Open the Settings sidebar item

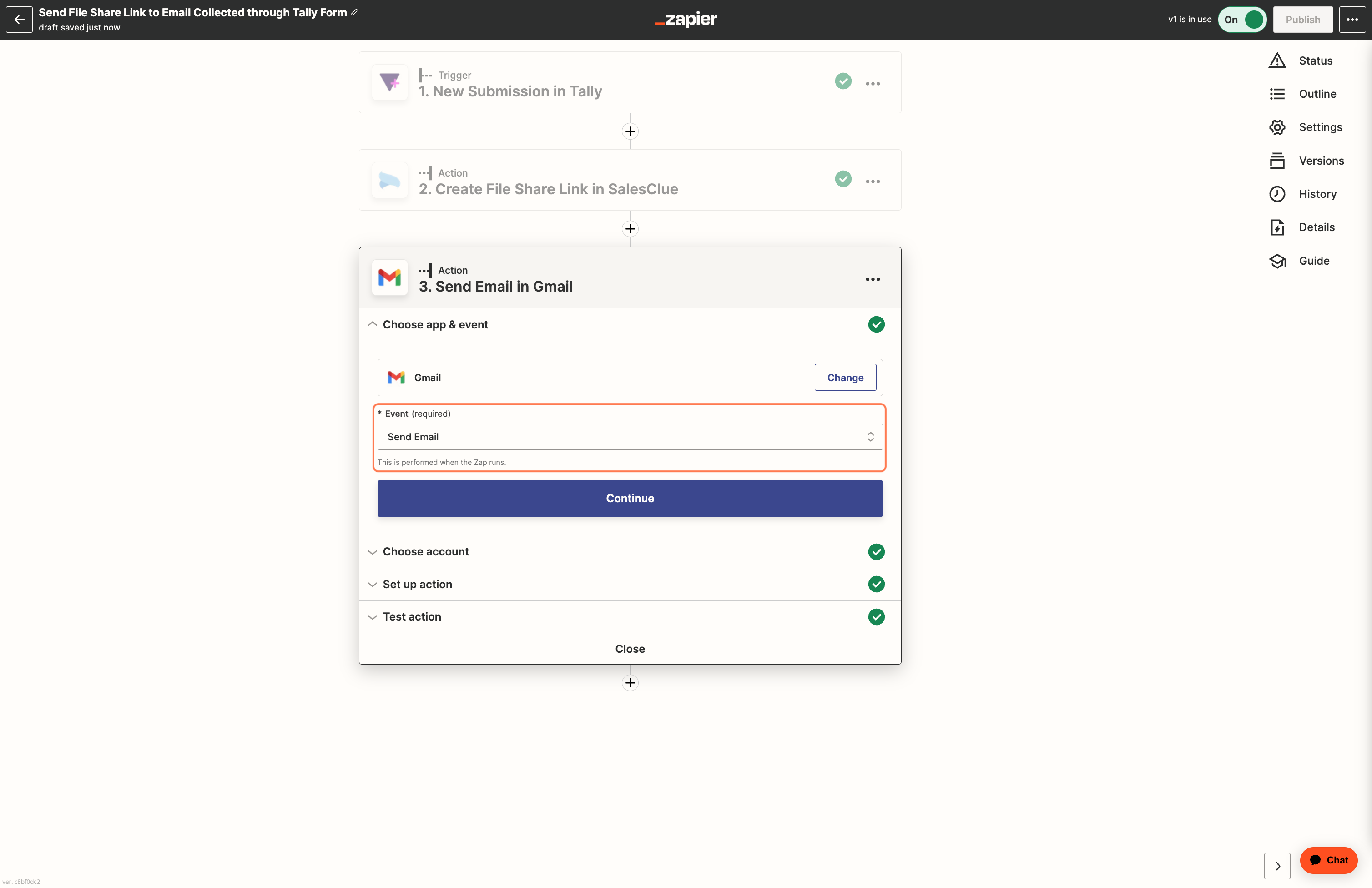pos(1306,127)
